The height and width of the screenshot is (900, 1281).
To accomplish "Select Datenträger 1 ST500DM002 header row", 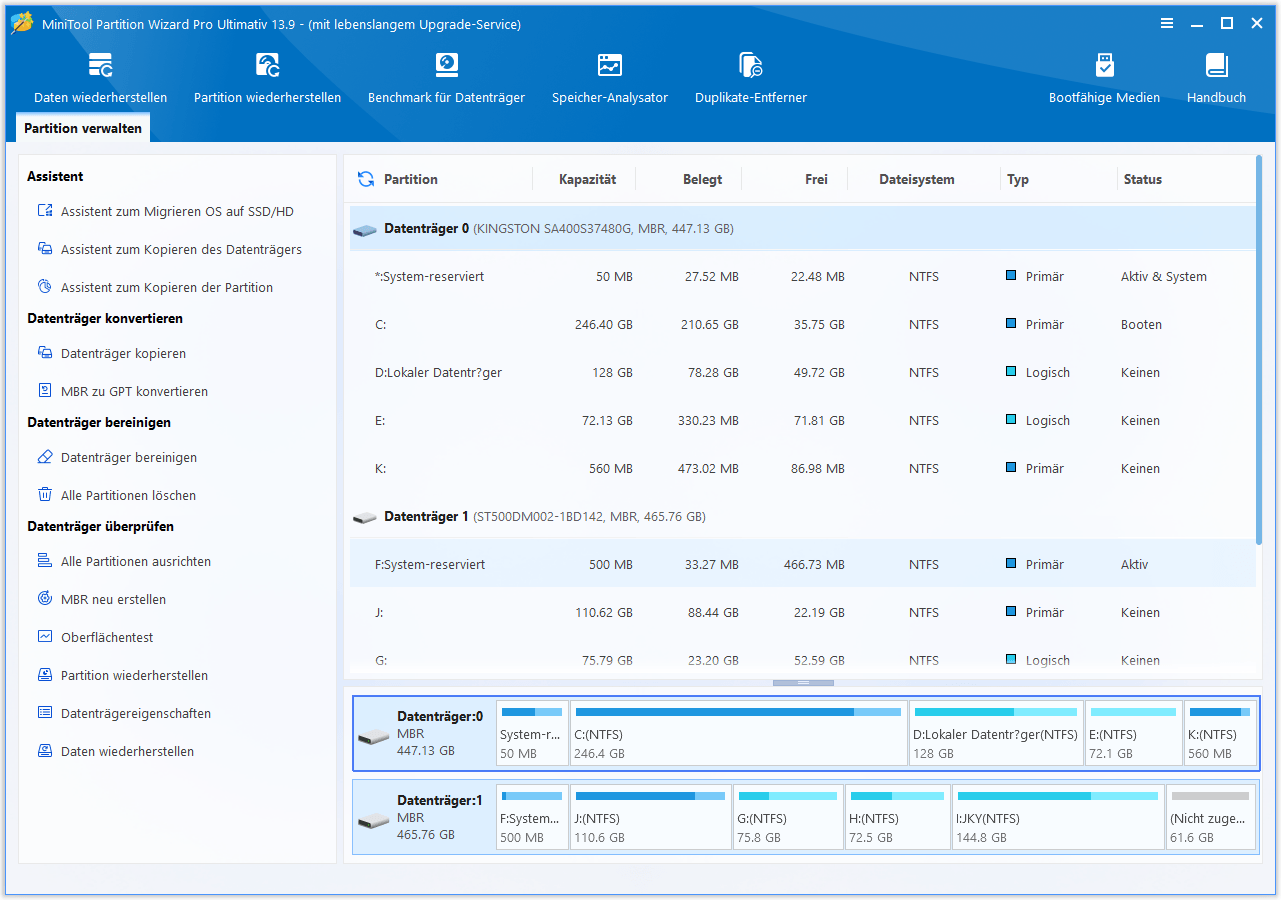I will point(803,517).
